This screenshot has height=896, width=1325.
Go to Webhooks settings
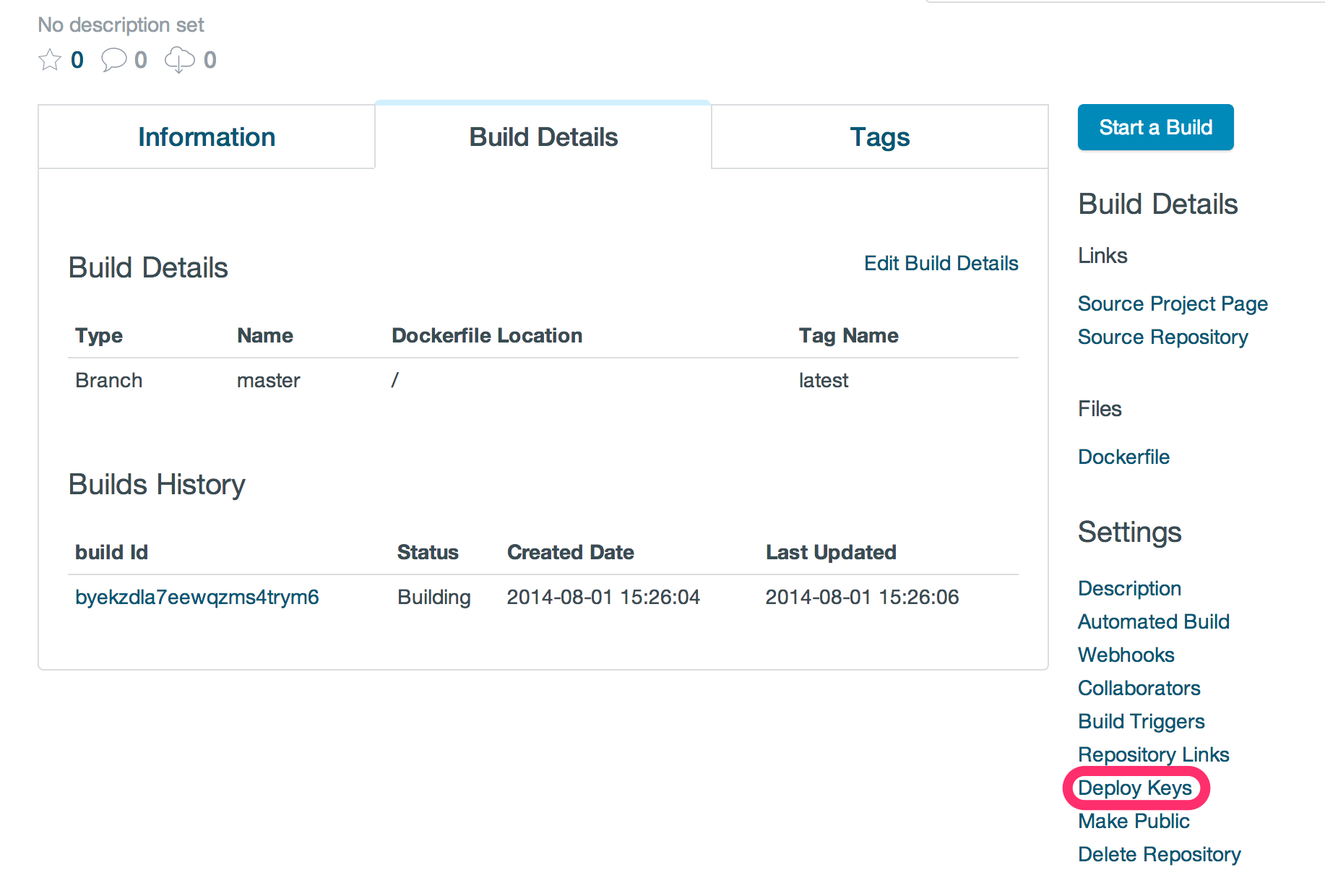(1126, 655)
